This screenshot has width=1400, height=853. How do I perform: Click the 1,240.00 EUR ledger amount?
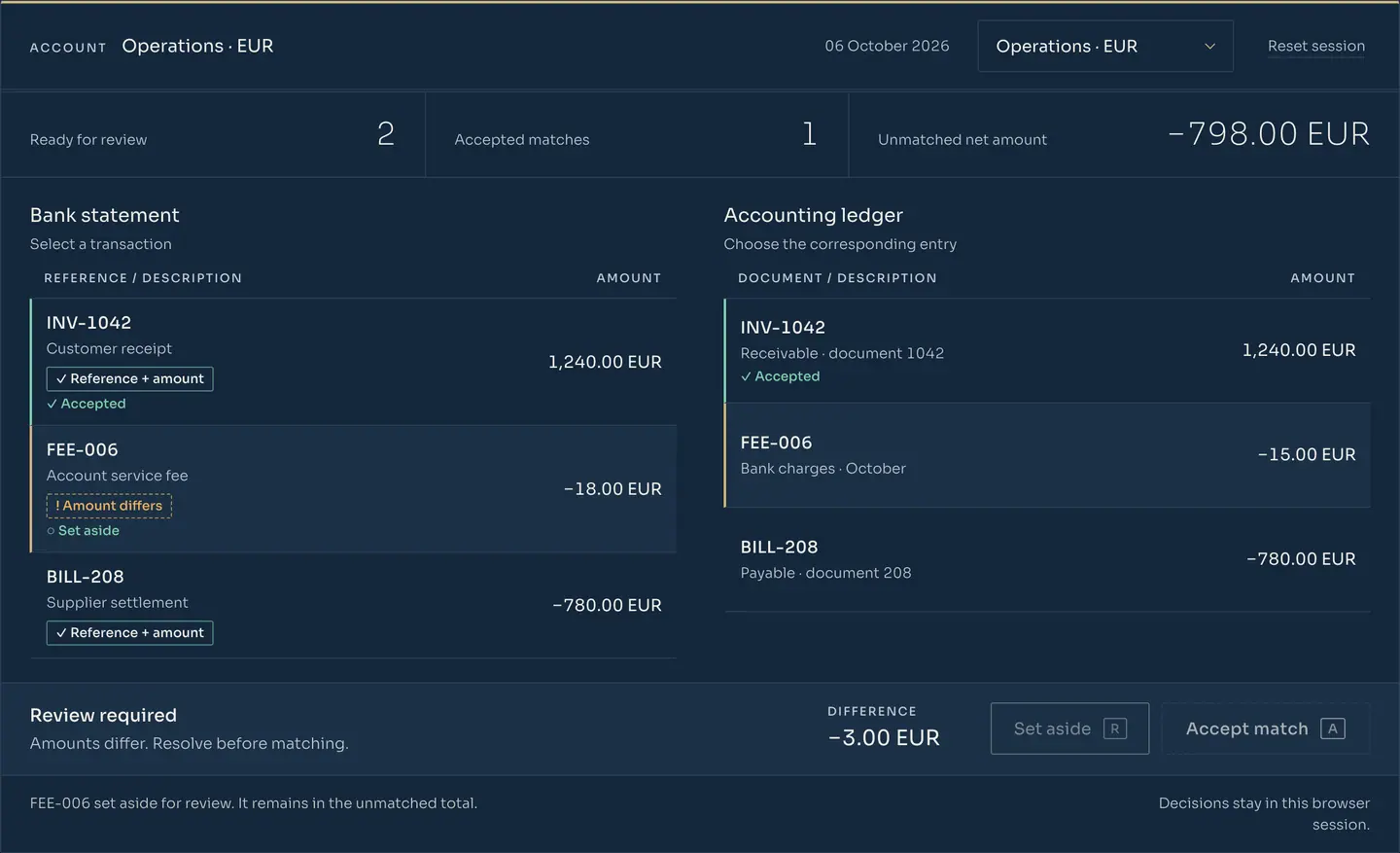point(1299,350)
